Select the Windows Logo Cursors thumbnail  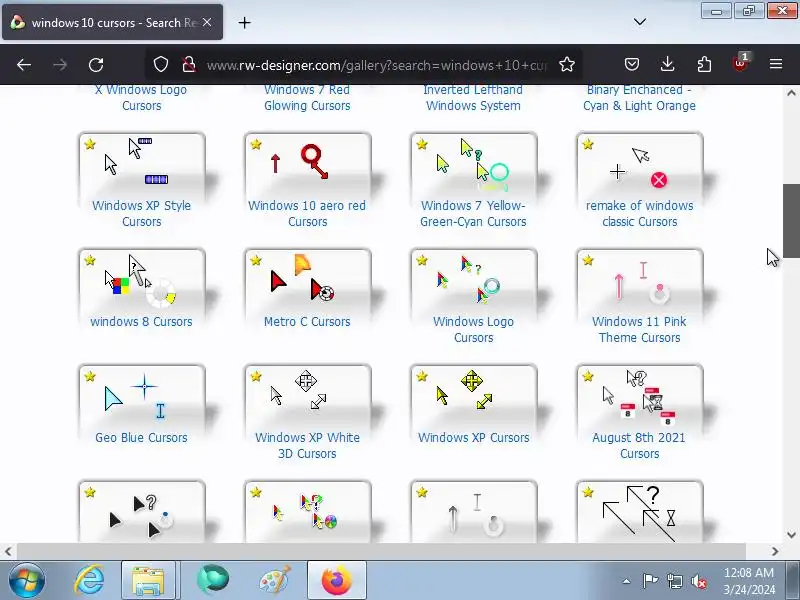point(473,281)
